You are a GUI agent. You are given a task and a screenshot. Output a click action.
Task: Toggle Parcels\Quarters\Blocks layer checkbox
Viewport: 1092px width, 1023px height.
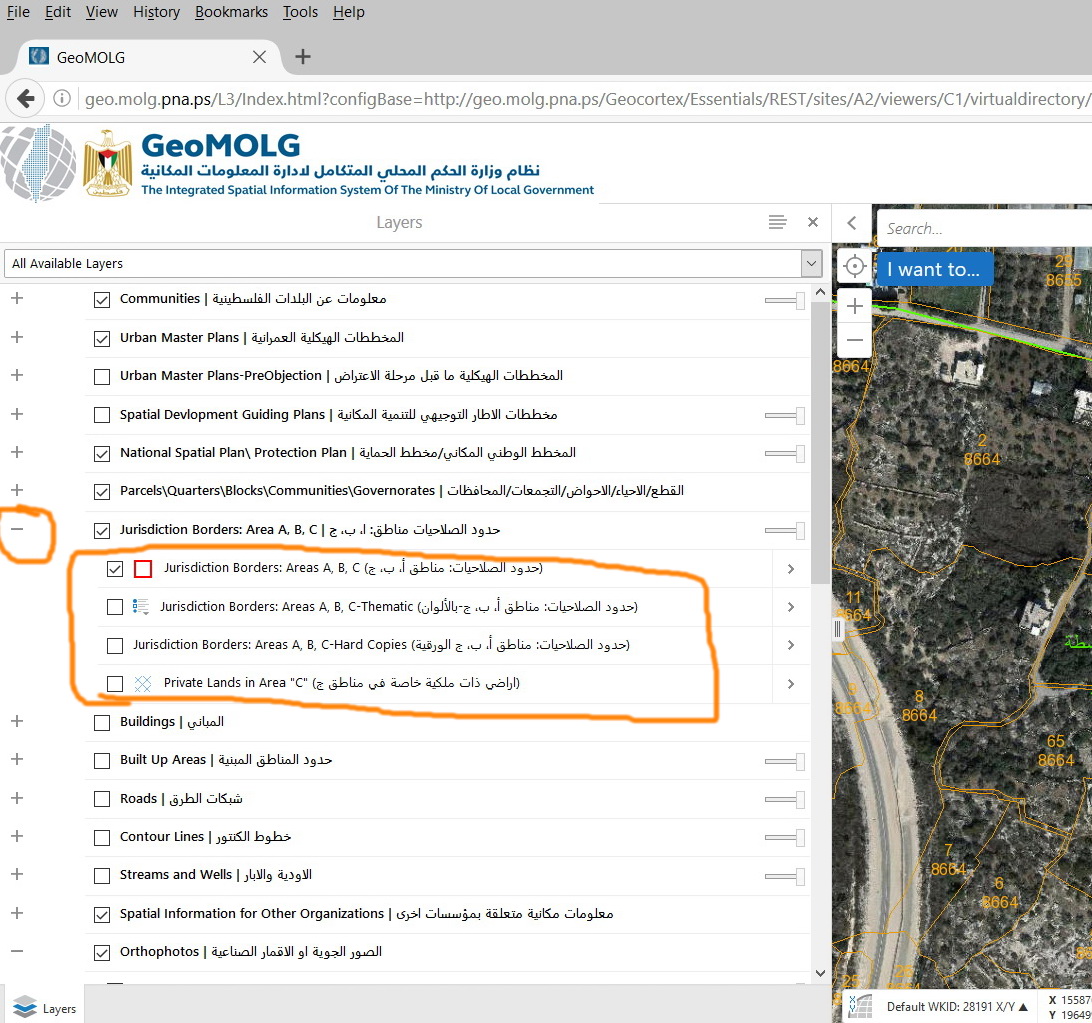pyautogui.click(x=102, y=492)
